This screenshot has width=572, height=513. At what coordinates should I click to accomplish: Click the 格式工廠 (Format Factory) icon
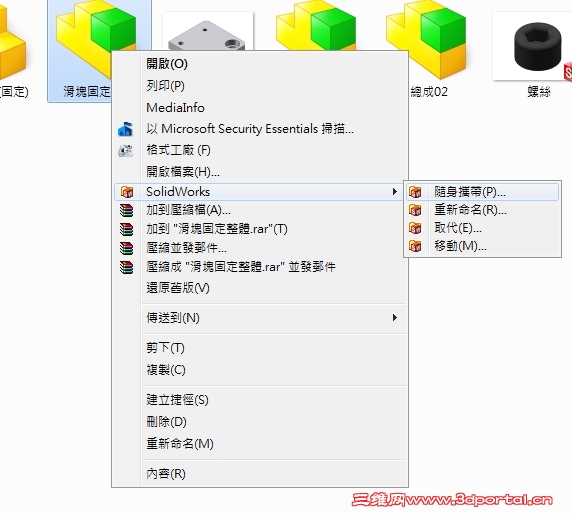click(125, 150)
